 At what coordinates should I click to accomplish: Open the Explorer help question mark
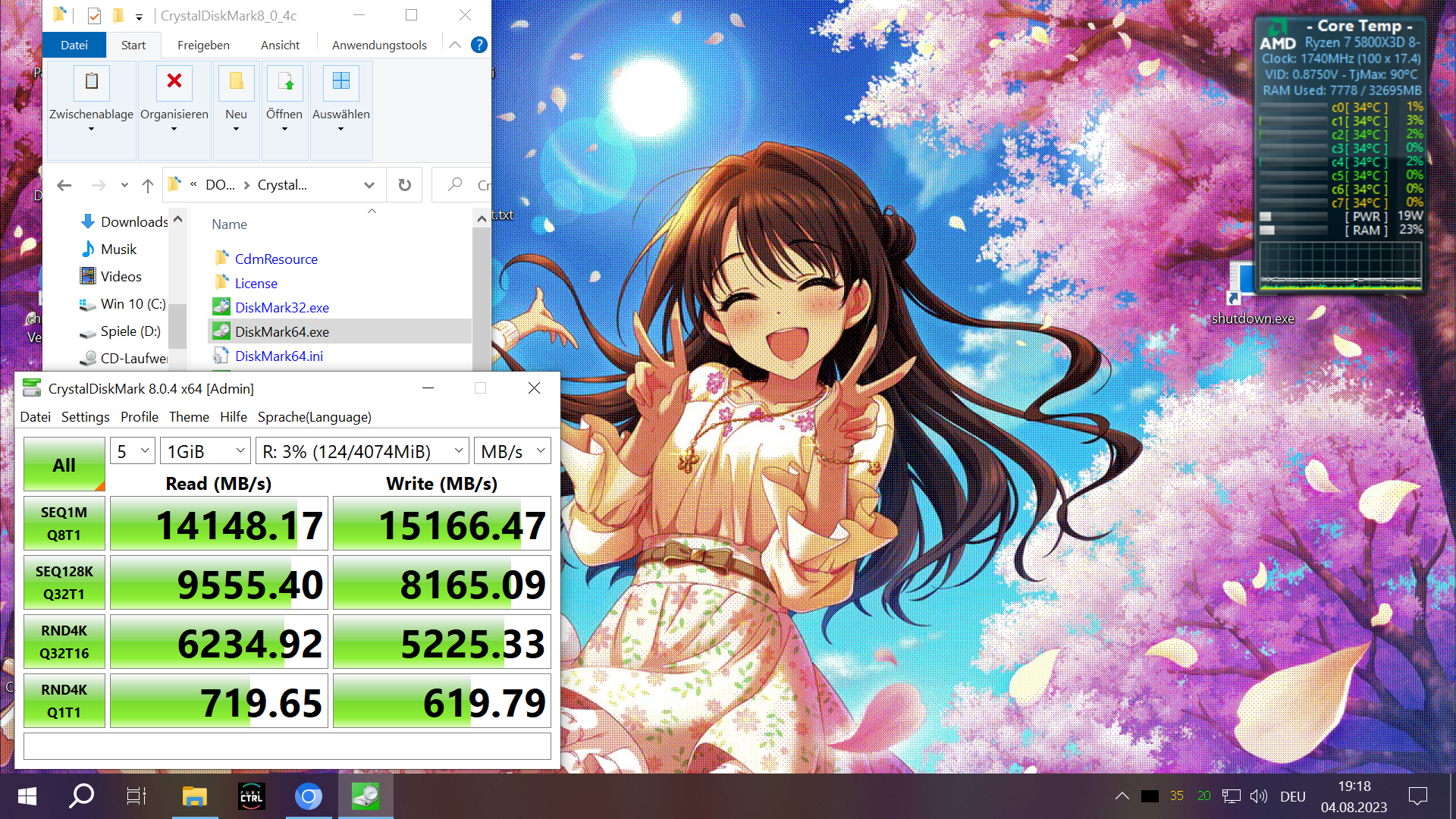point(479,45)
